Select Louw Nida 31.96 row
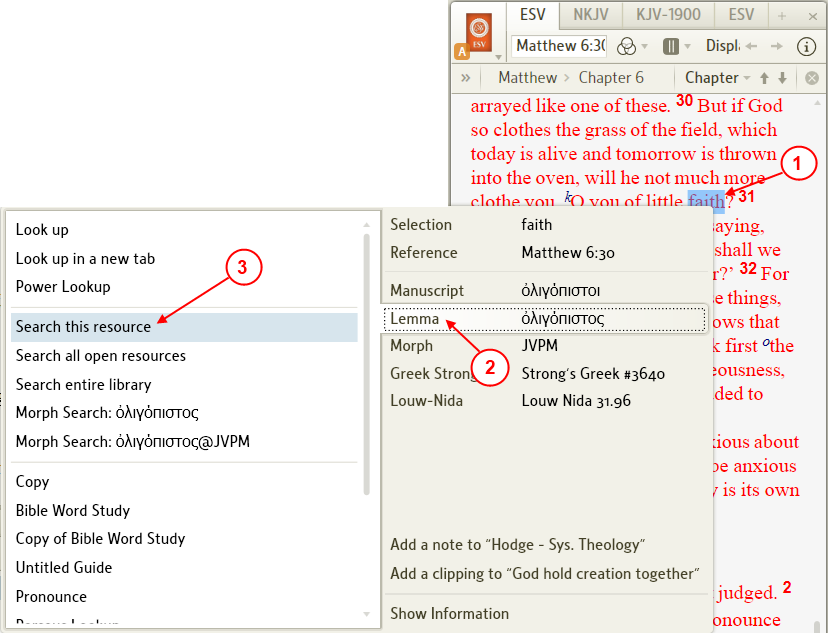 (x=545, y=401)
